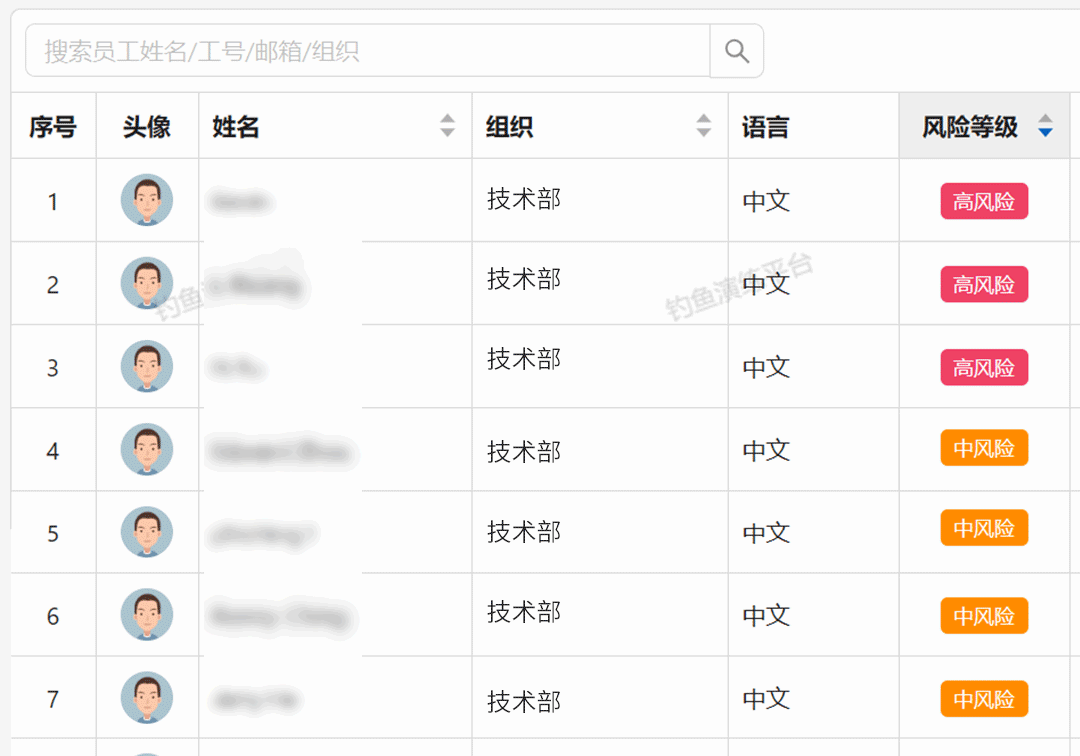Click the avatar in row 5
Image resolution: width=1080 pixels, height=756 pixels.
147,532
